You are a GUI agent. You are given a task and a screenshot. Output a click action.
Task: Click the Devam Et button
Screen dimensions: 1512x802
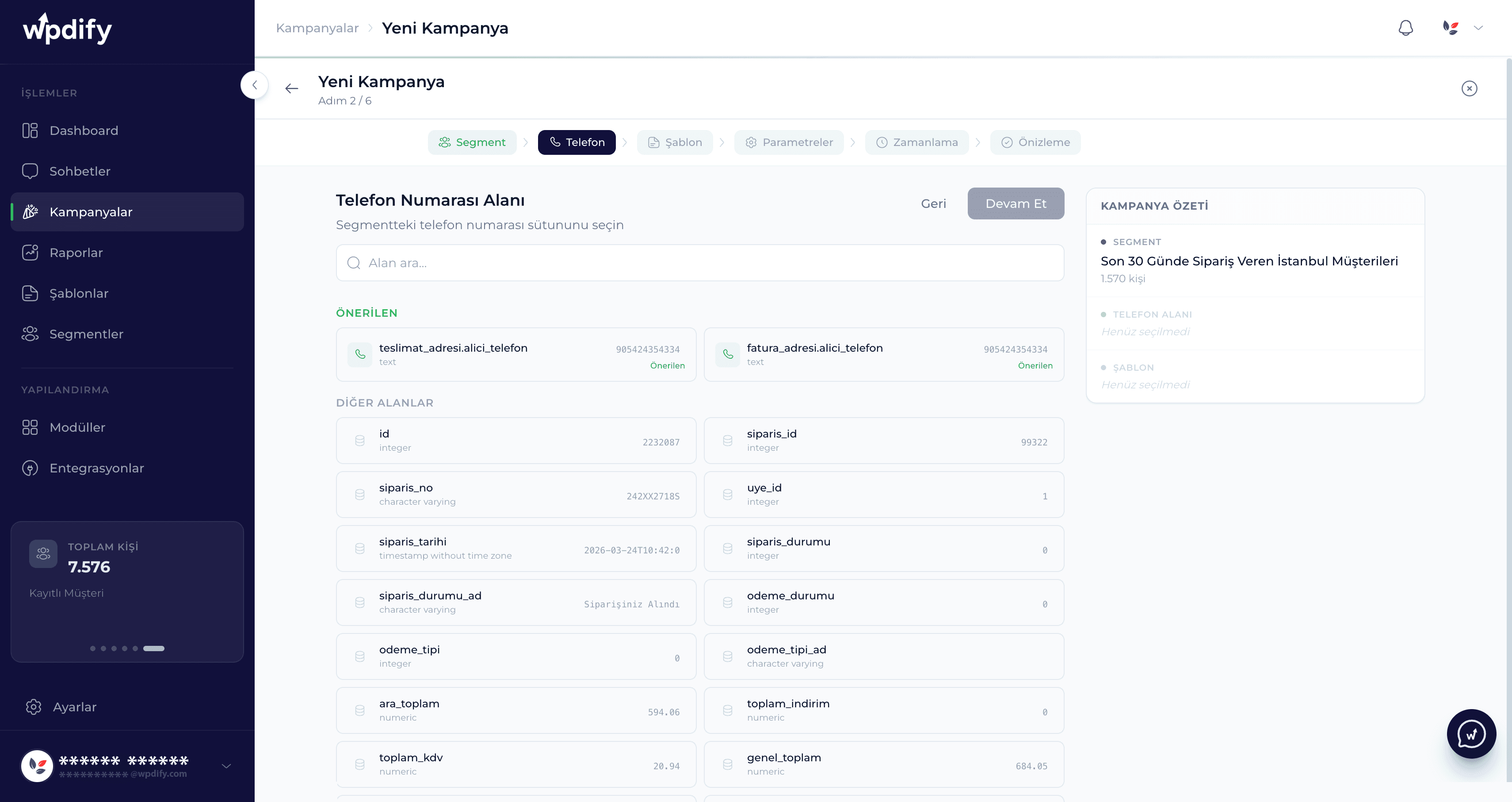(1016, 204)
